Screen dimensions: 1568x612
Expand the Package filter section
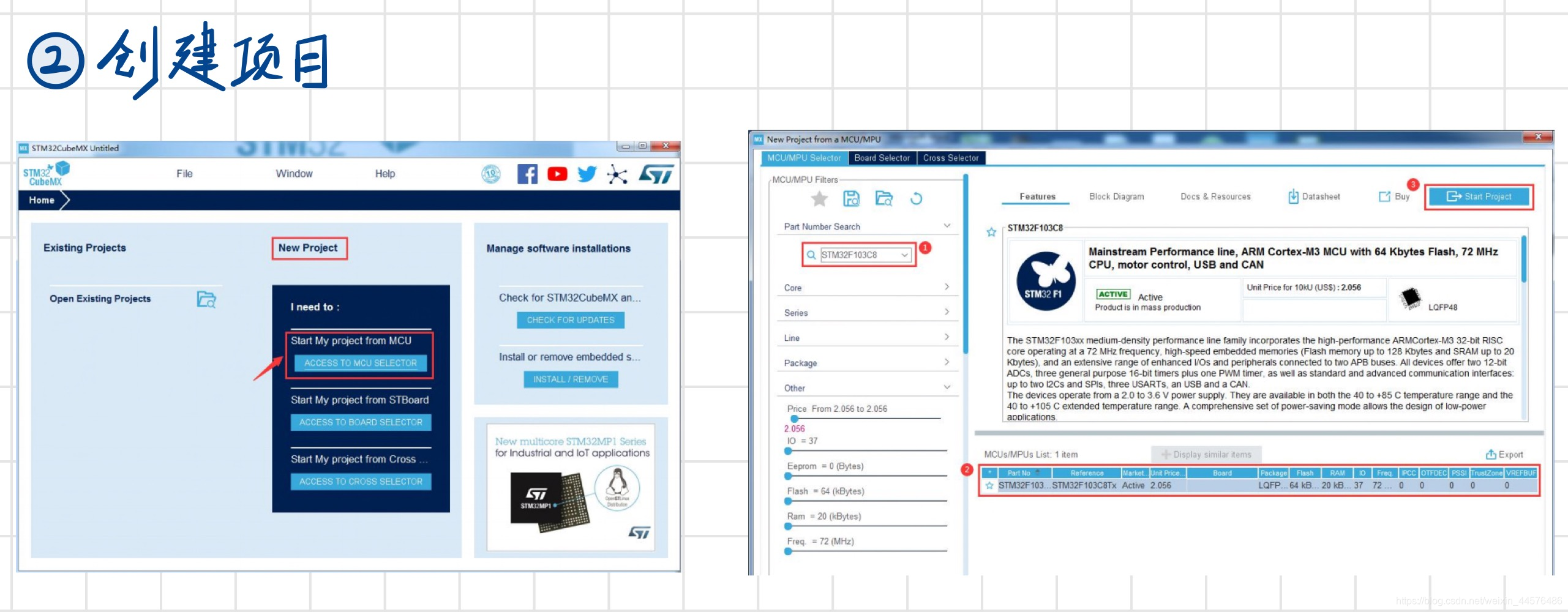pos(947,362)
